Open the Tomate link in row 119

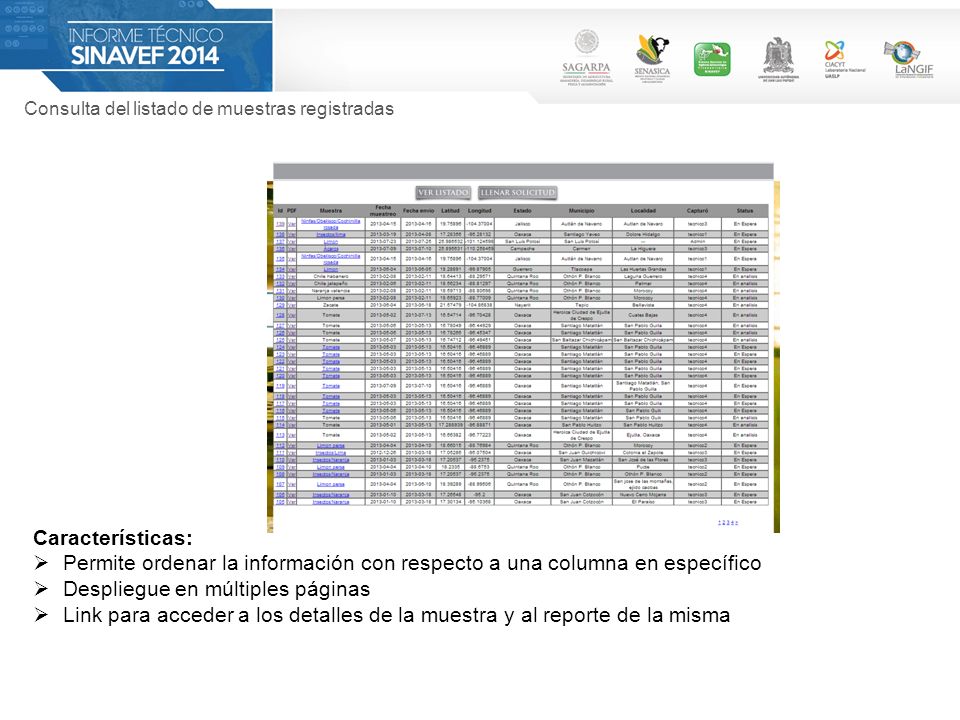(x=331, y=386)
